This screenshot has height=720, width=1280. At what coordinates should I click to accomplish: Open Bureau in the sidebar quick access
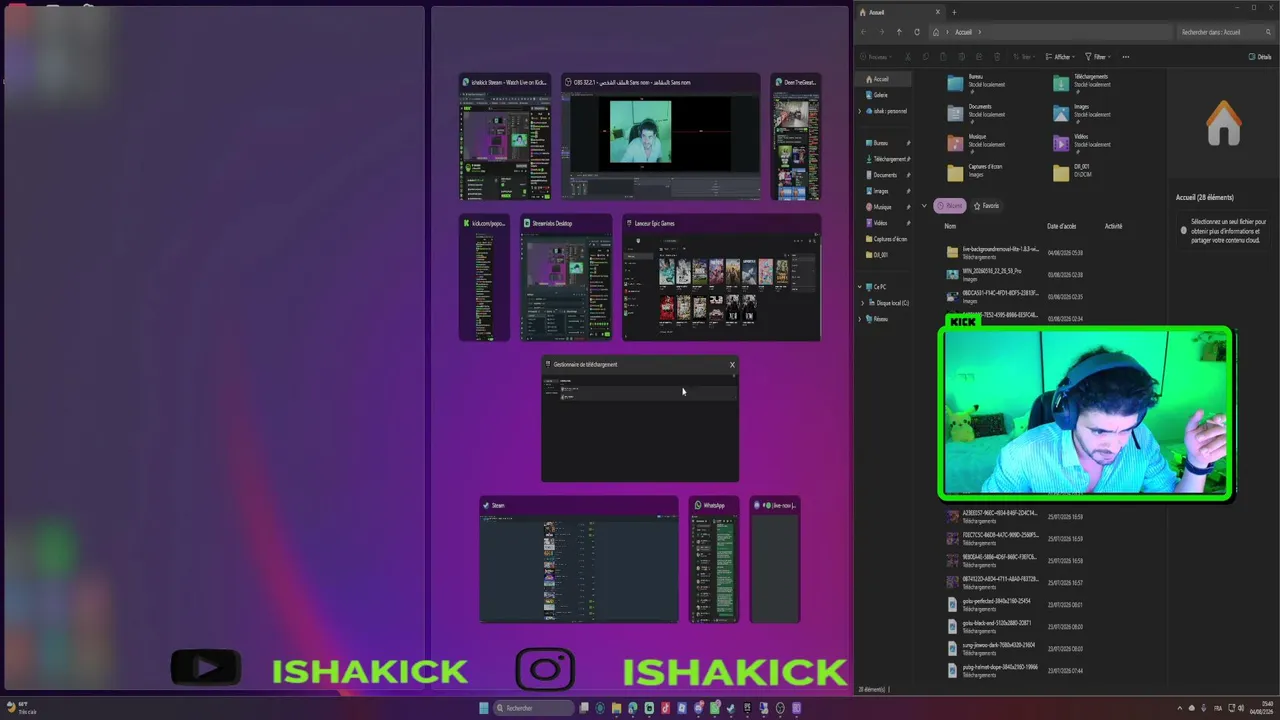[x=885, y=143]
